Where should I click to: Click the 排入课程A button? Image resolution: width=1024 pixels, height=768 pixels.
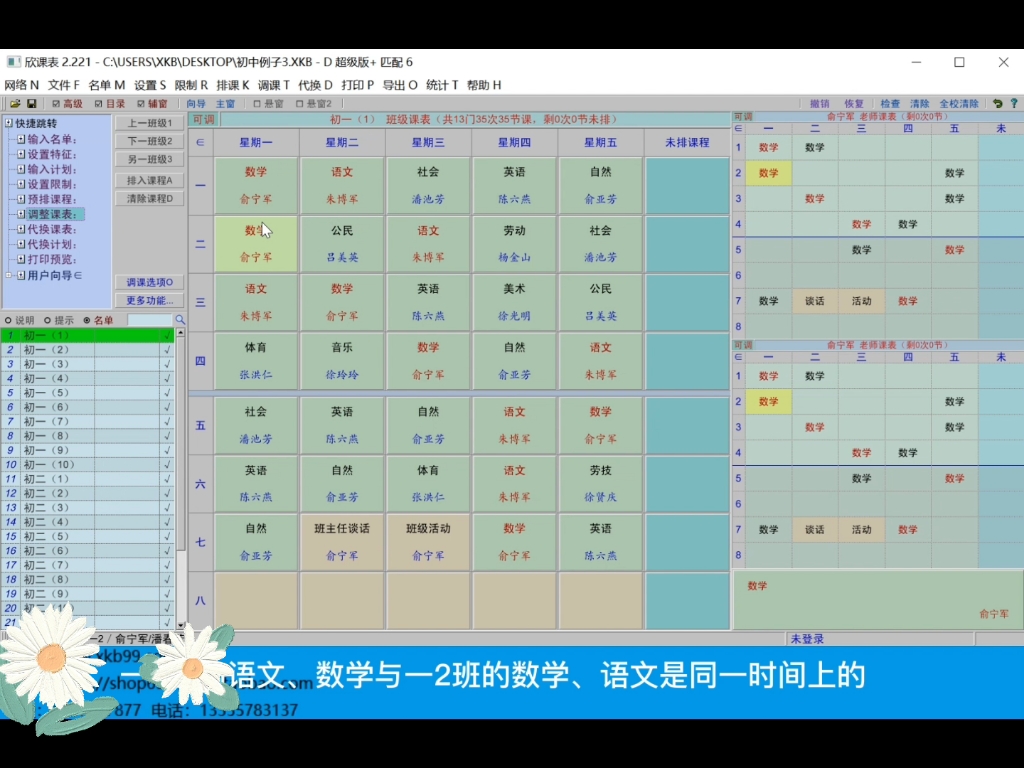pyautogui.click(x=149, y=180)
